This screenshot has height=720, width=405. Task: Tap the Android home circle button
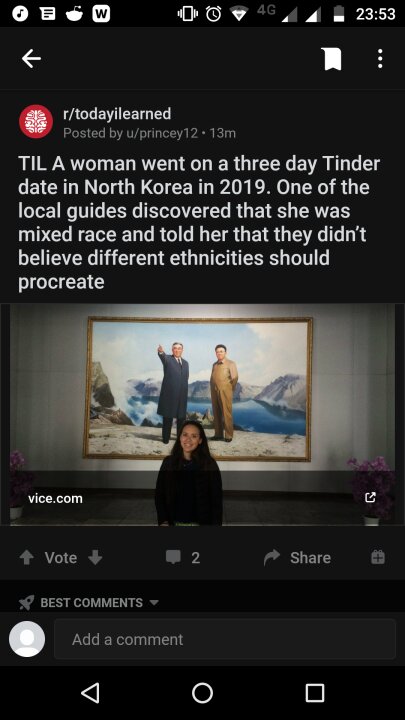[202, 692]
